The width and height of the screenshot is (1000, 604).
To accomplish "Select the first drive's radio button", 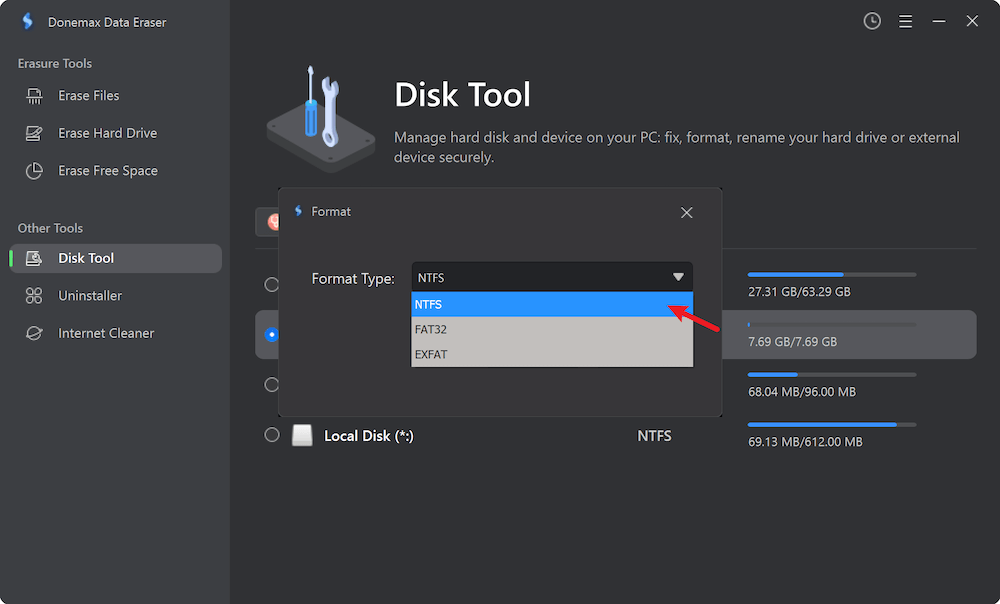I will point(271,284).
